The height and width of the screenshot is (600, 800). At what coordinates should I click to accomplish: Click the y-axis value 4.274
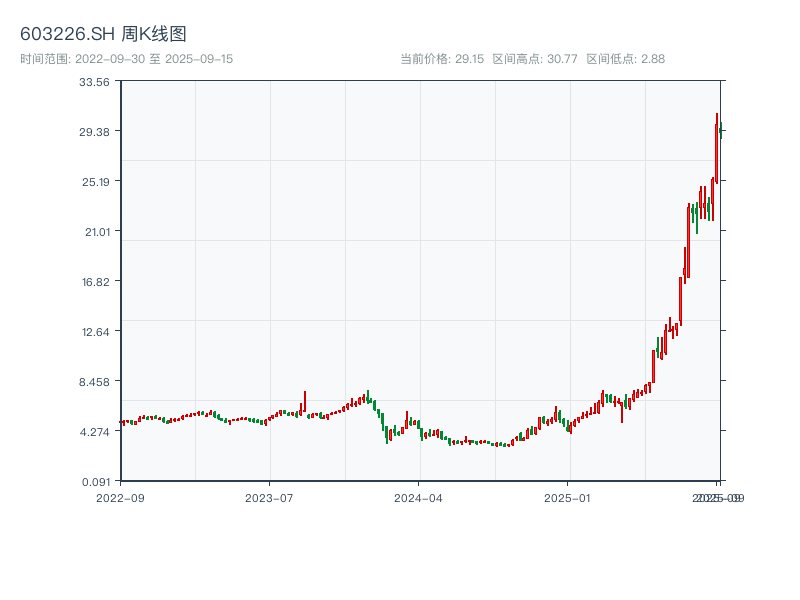95,432
